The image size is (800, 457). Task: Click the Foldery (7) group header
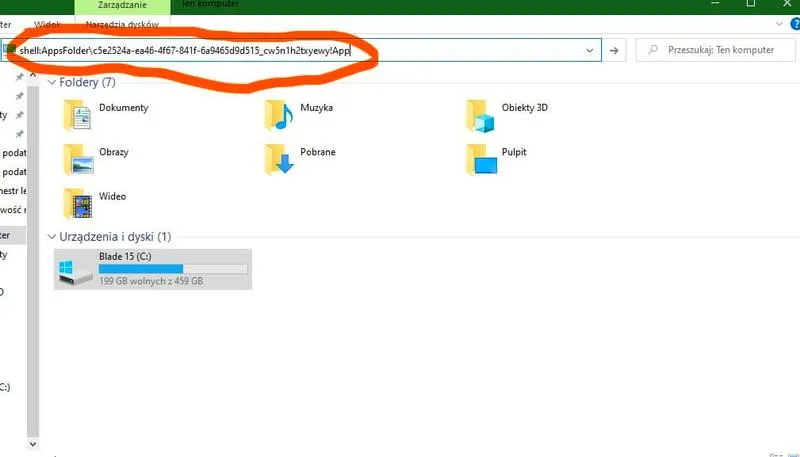87,82
